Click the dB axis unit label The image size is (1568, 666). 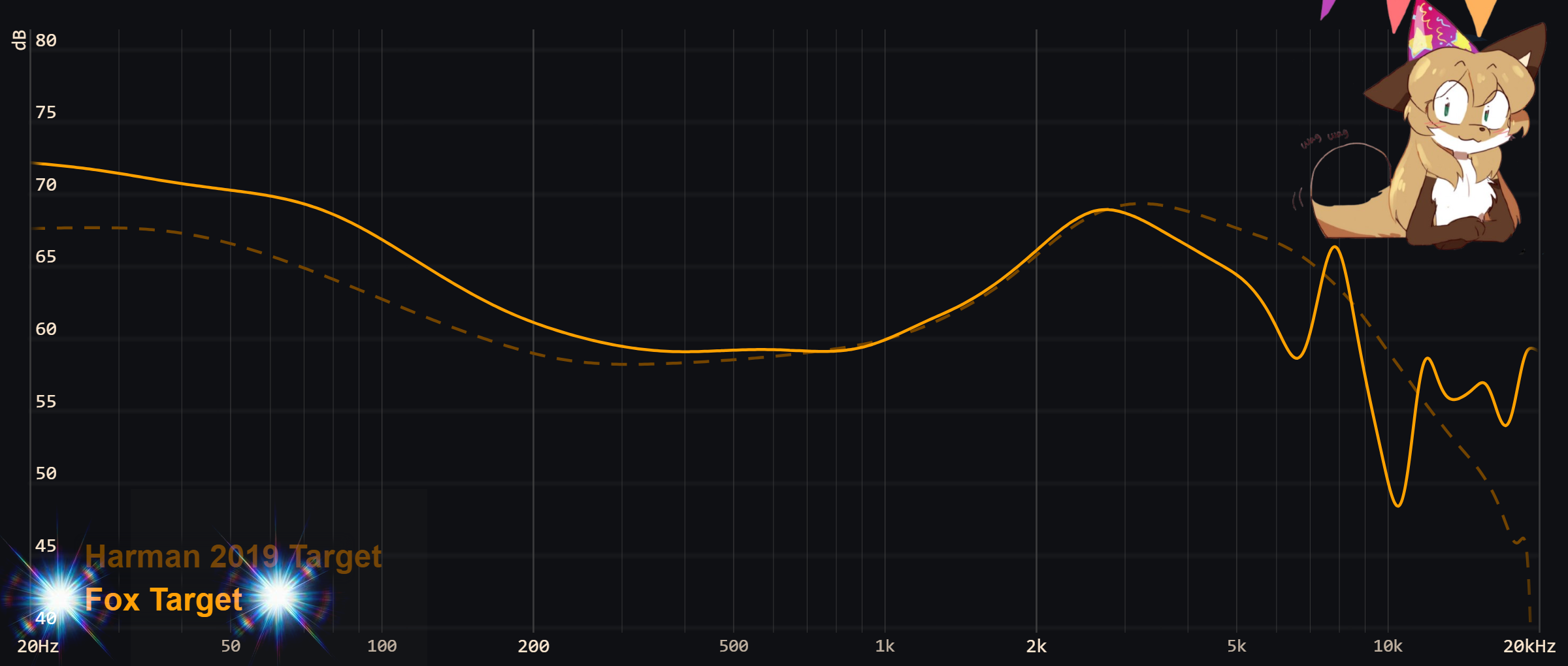click(x=19, y=40)
